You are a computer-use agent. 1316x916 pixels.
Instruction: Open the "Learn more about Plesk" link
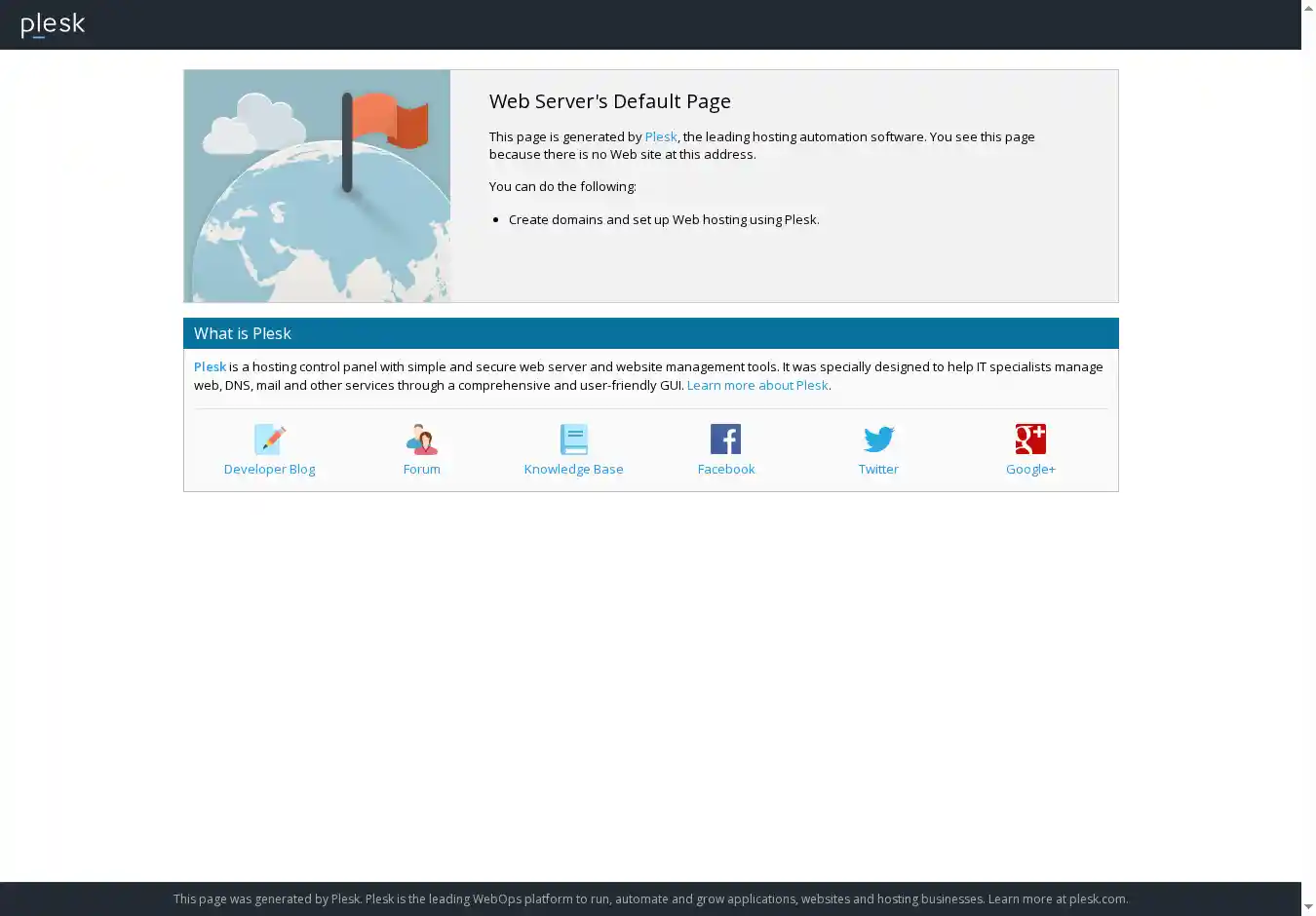point(756,385)
